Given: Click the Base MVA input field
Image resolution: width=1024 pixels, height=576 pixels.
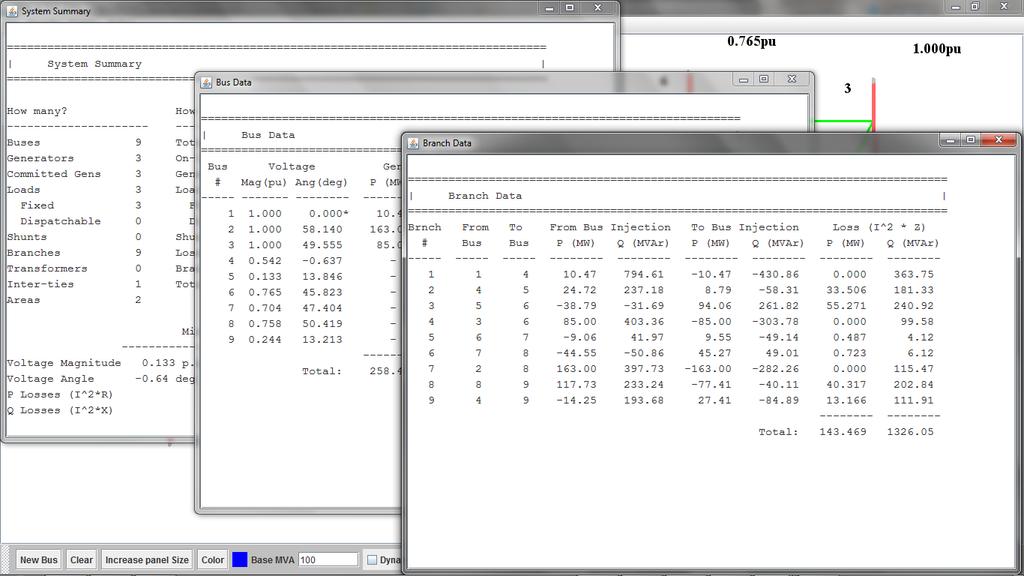Looking at the screenshot, I should pos(328,560).
